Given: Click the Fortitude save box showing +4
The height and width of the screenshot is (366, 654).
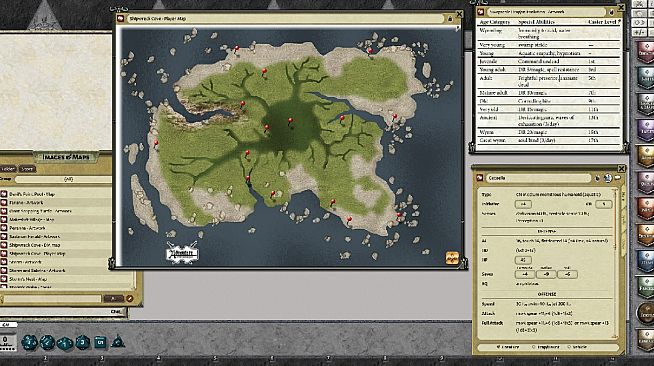Looking at the screenshot, I should [525, 274].
